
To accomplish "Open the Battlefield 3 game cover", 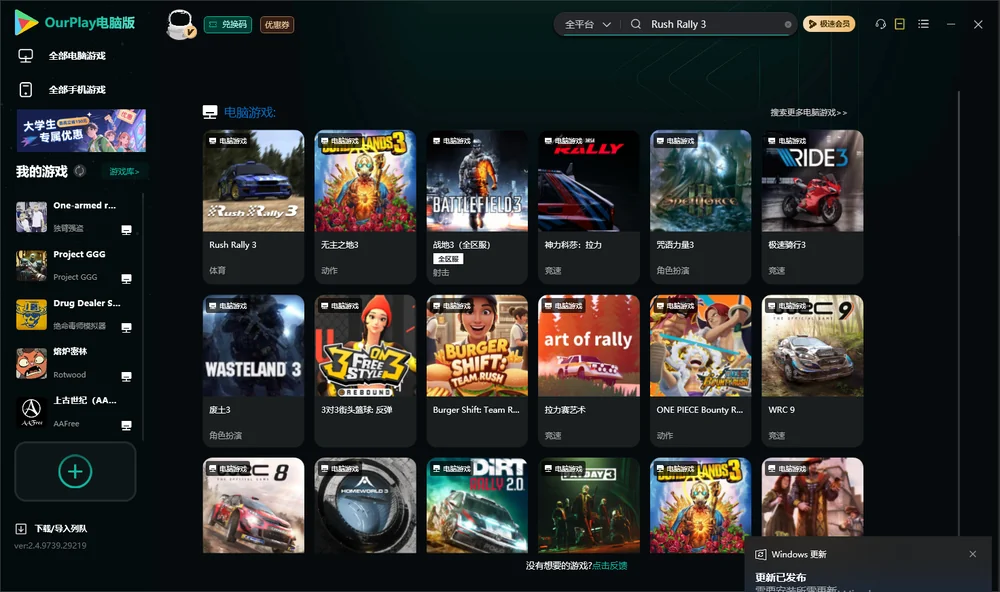I will click(477, 181).
